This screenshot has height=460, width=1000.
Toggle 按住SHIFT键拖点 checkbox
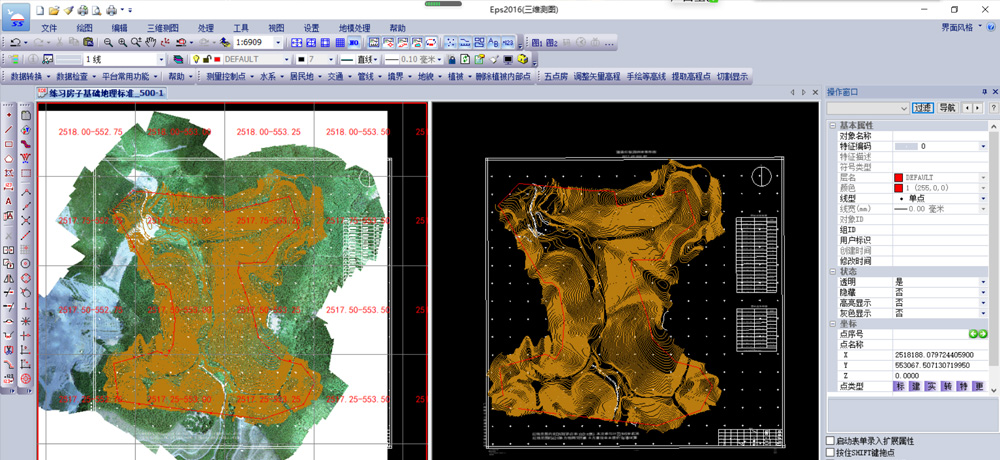coord(830,452)
